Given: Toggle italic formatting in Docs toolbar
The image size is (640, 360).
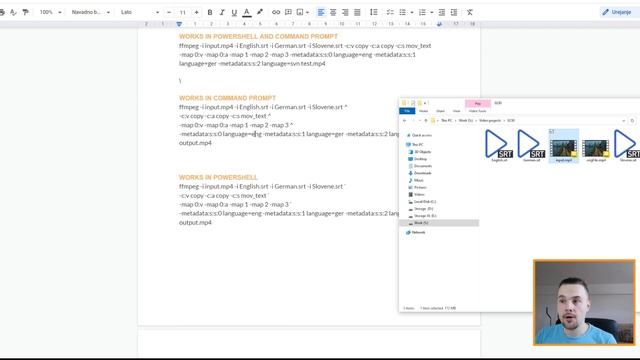Looking at the screenshot, I should (x=222, y=12).
